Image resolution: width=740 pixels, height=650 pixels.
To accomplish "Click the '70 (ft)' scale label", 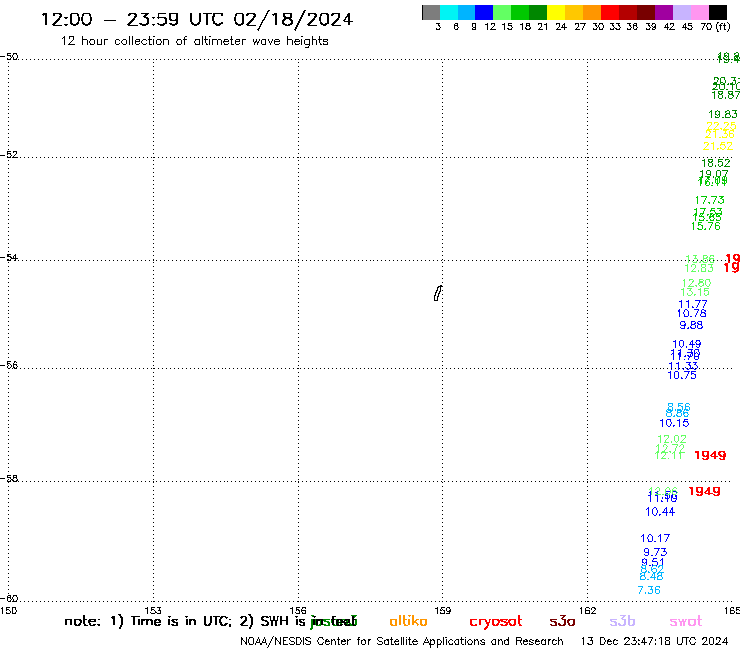I will (715, 27).
